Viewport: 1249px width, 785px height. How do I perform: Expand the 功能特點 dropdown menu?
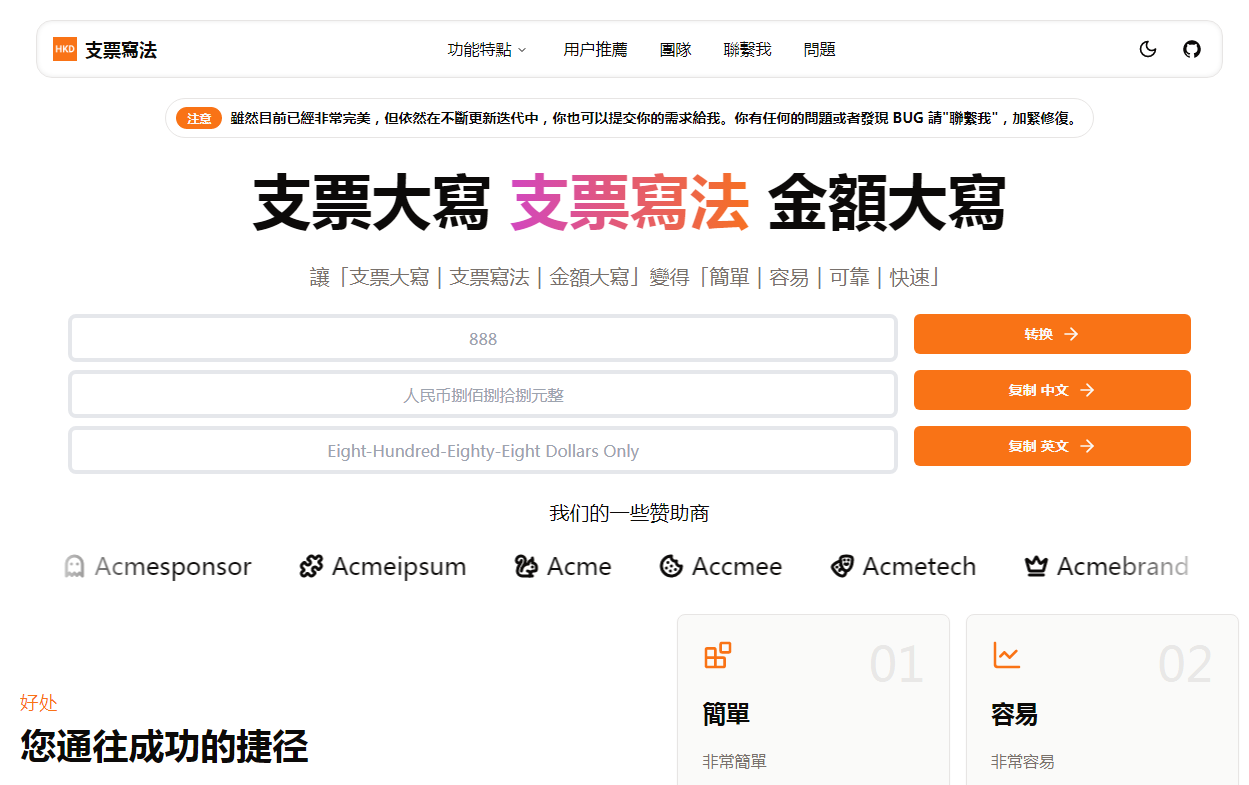[487, 49]
